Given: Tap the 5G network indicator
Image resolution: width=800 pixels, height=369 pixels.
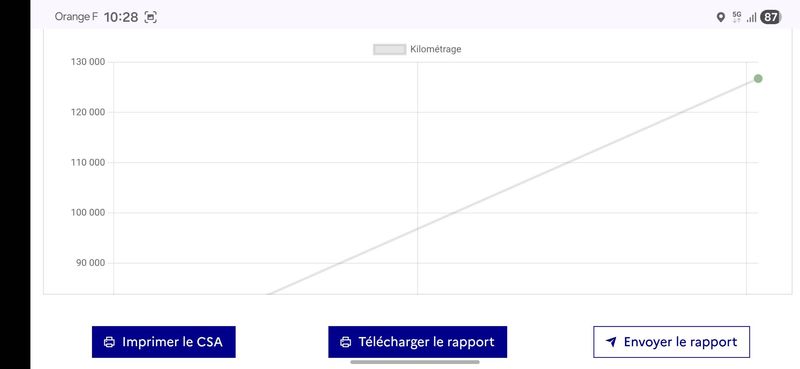Looking at the screenshot, I should pyautogui.click(x=737, y=17).
